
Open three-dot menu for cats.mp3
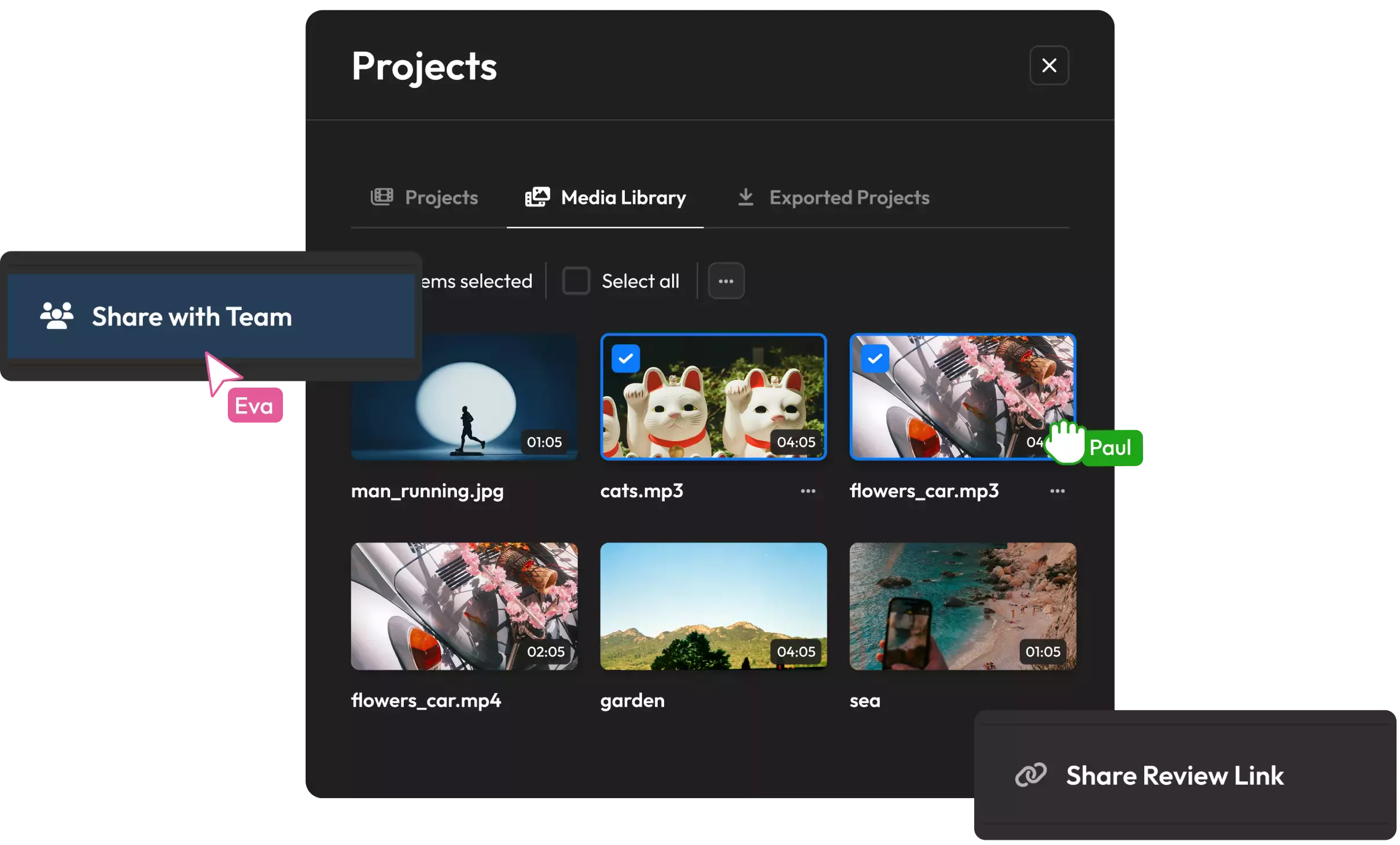[808, 491]
